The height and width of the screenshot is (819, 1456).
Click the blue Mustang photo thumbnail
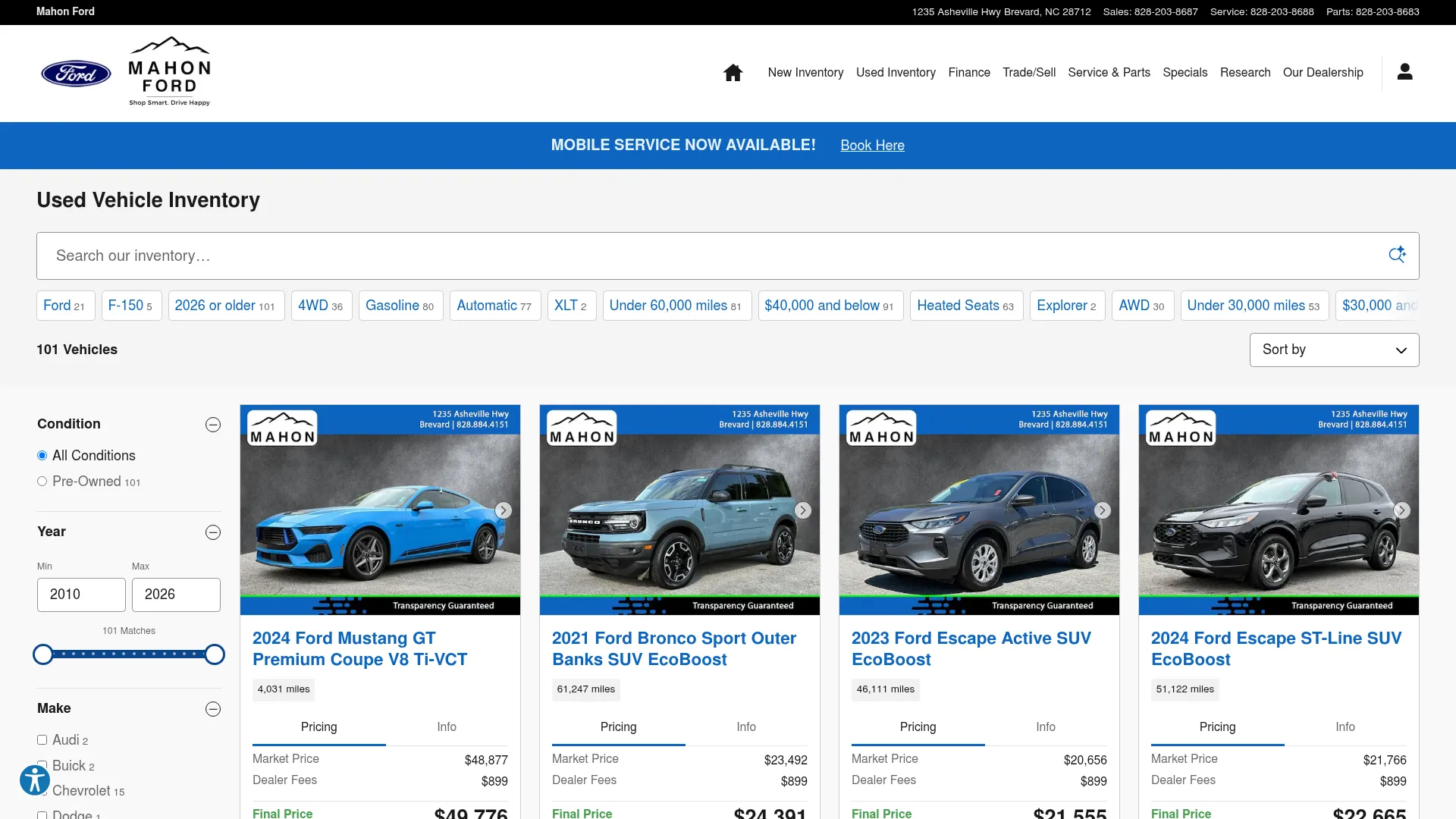click(380, 510)
